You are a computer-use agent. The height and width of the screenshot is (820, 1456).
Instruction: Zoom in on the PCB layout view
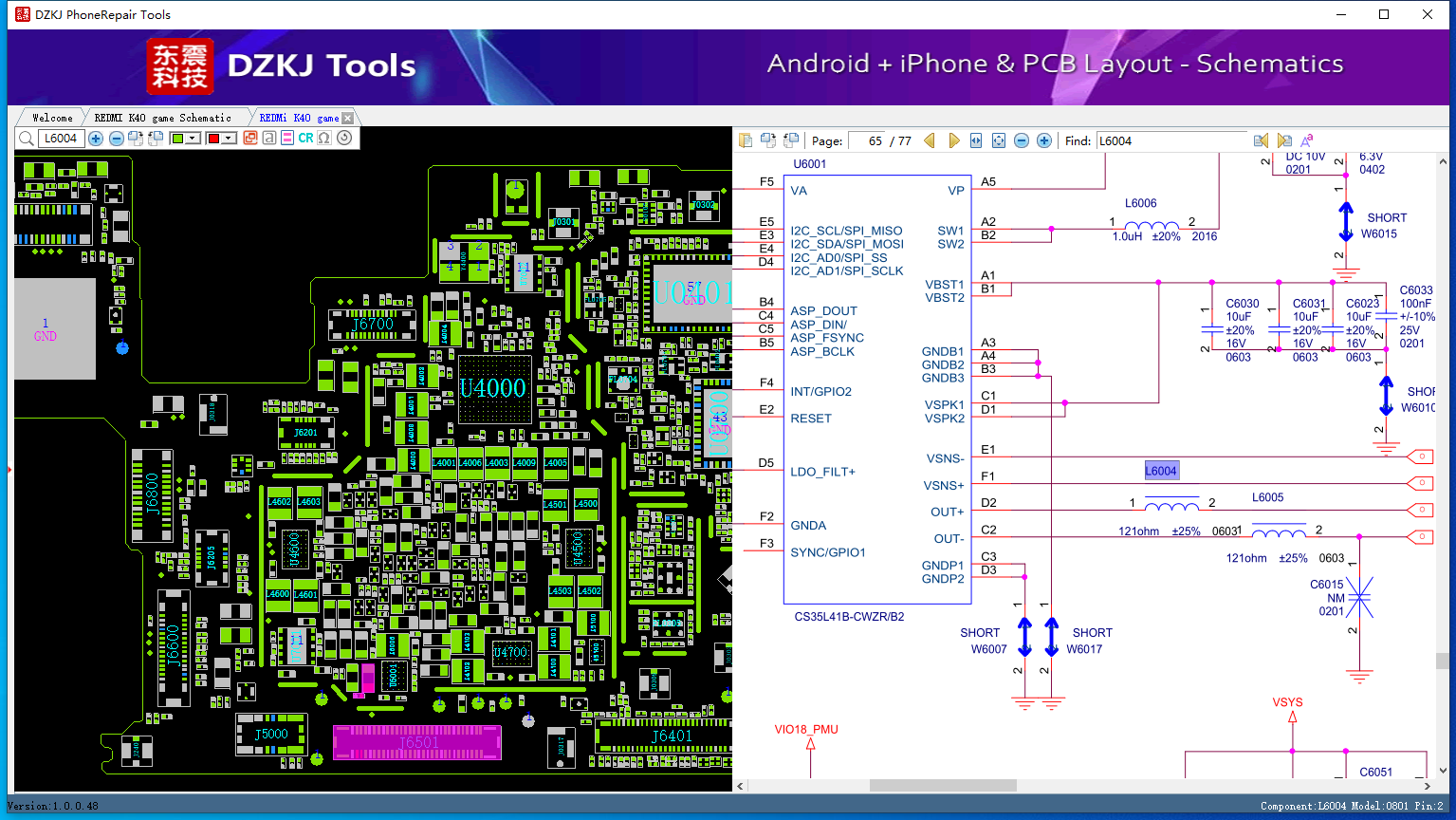tap(96, 139)
